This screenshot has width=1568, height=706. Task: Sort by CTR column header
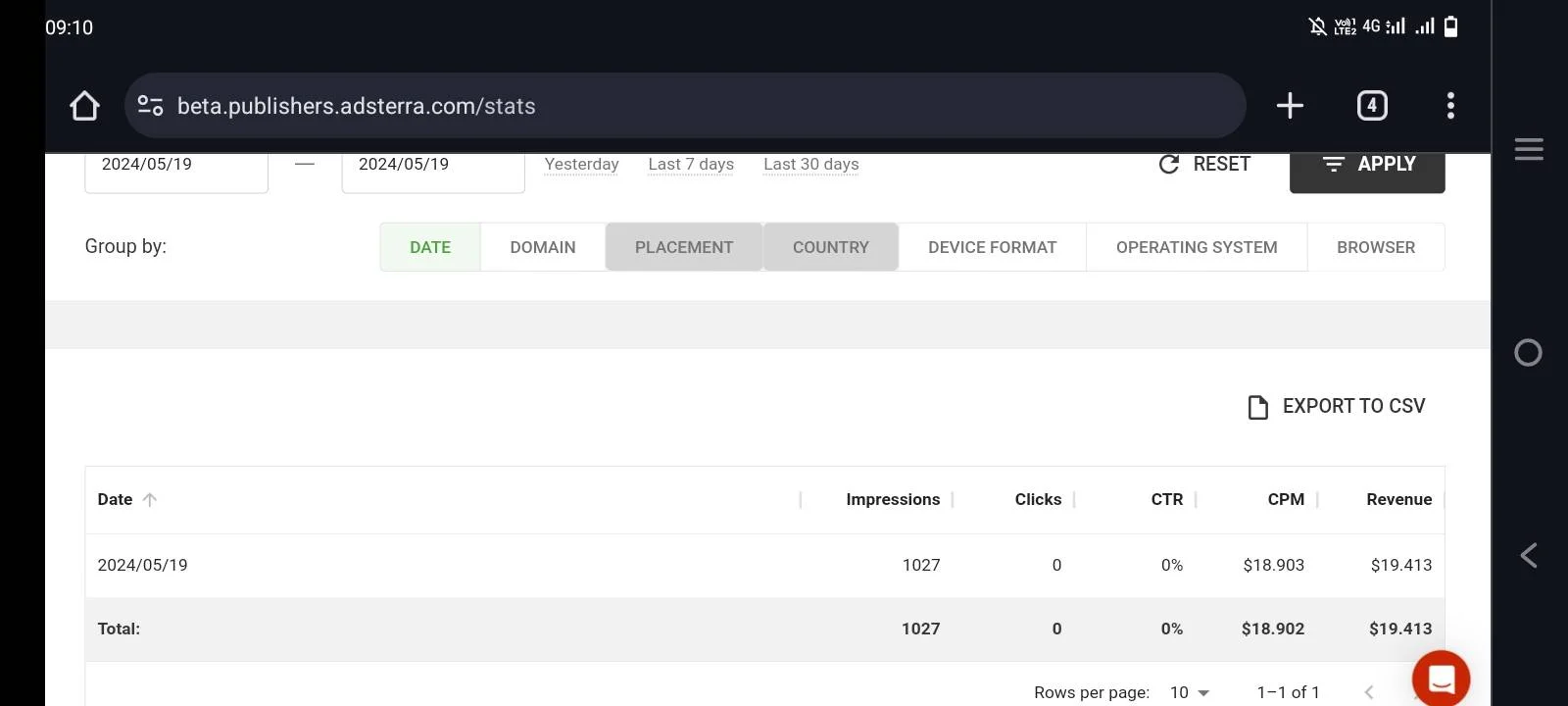(x=1167, y=500)
